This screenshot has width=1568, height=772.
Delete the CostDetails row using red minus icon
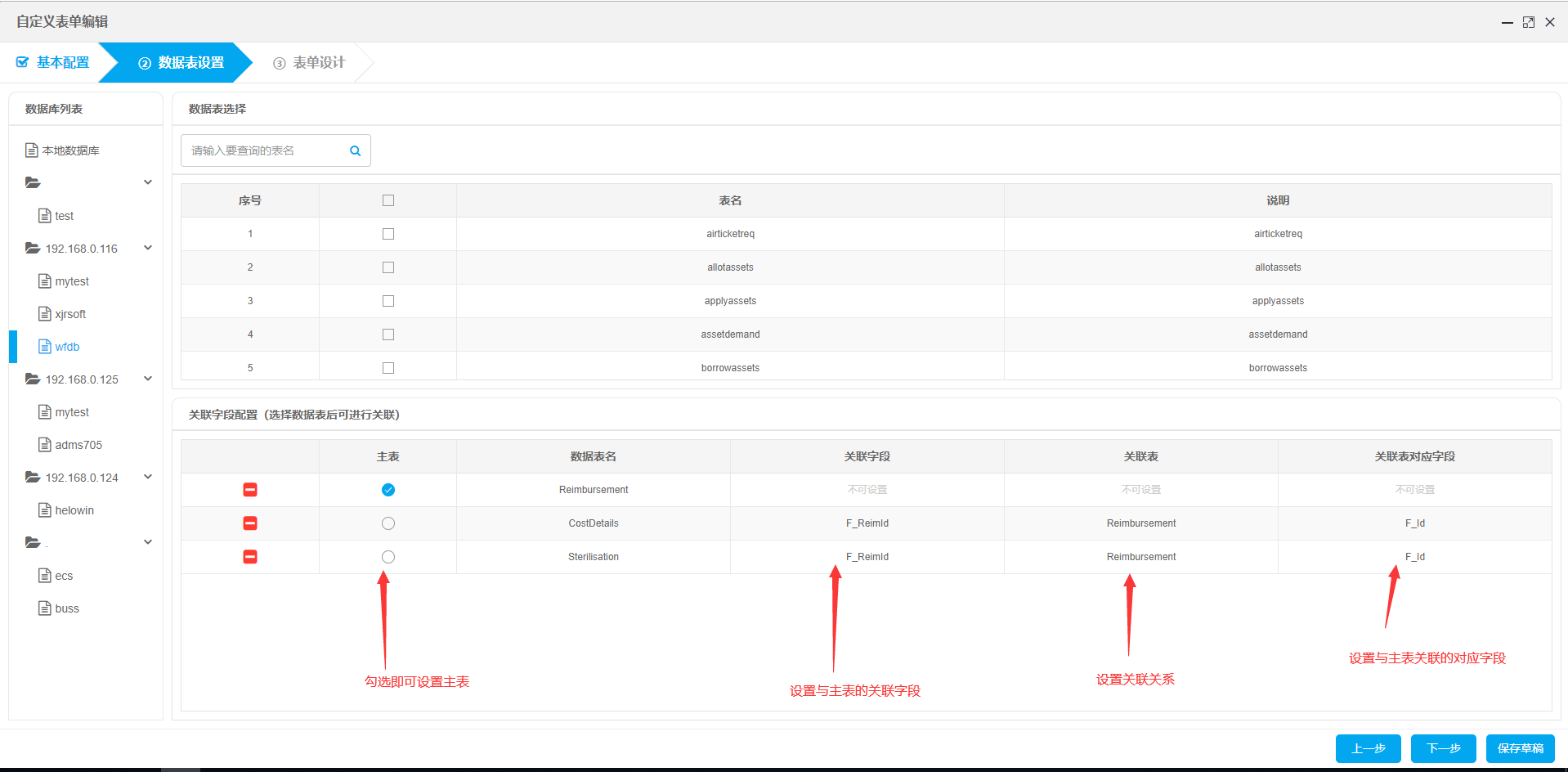point(250,523)
